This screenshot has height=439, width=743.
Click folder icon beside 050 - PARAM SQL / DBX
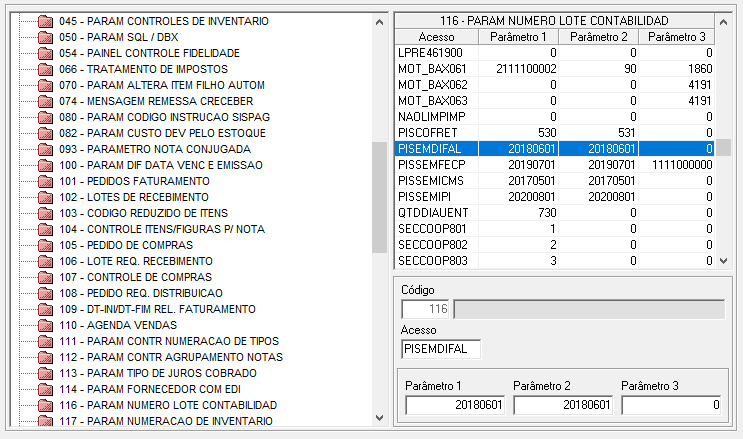pyautogui.click(x=45, y=37)
